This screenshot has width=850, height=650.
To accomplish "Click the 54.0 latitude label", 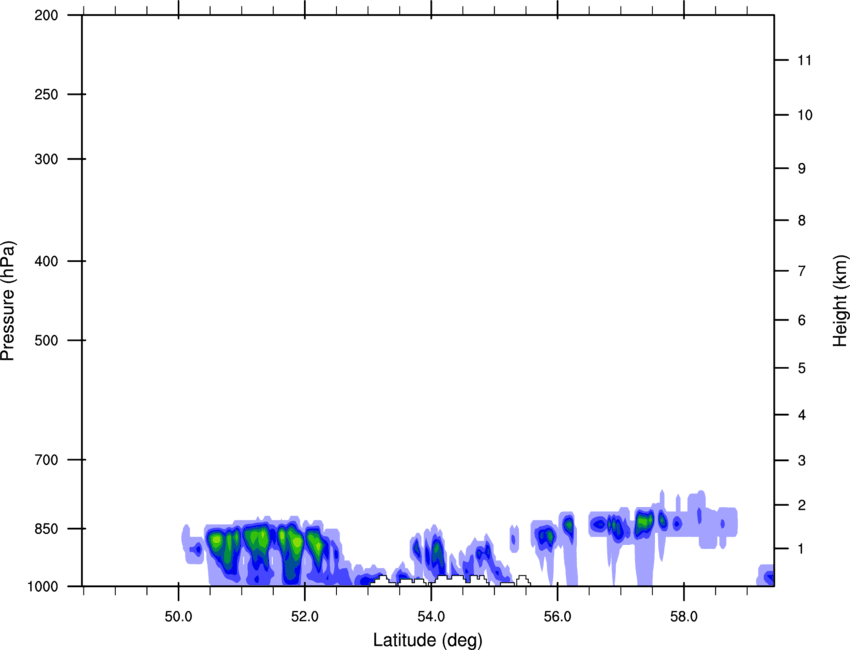I will click(x=431, y=617).
